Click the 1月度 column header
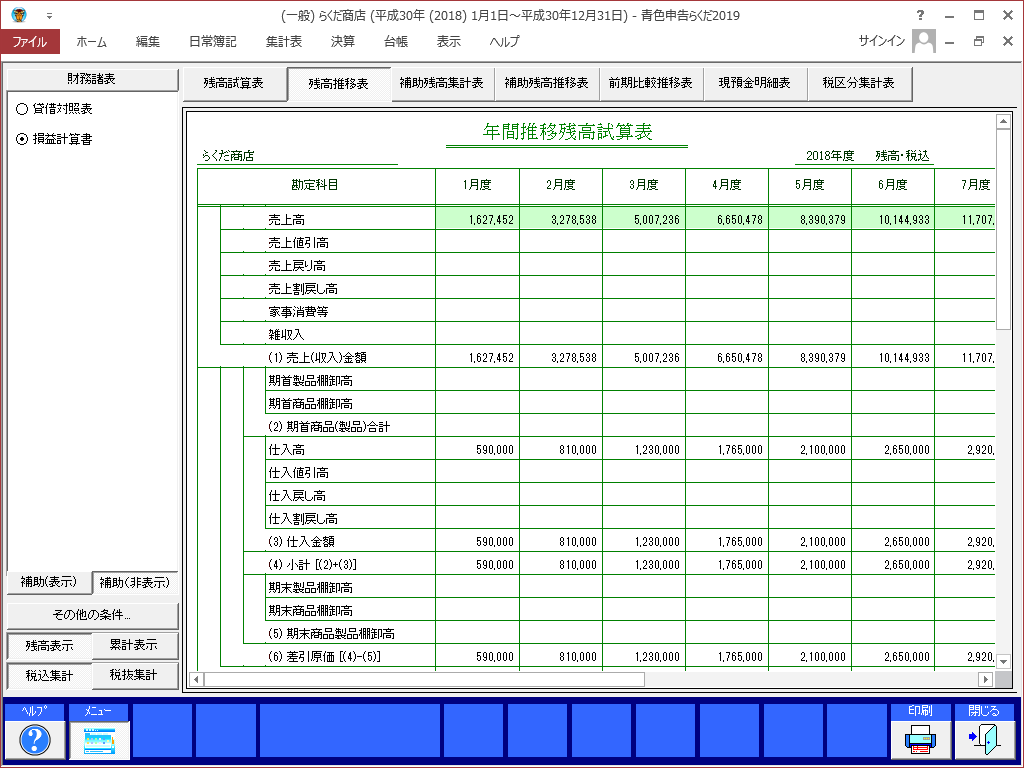This screenshot has height=768, width=1024. (477, 185)
